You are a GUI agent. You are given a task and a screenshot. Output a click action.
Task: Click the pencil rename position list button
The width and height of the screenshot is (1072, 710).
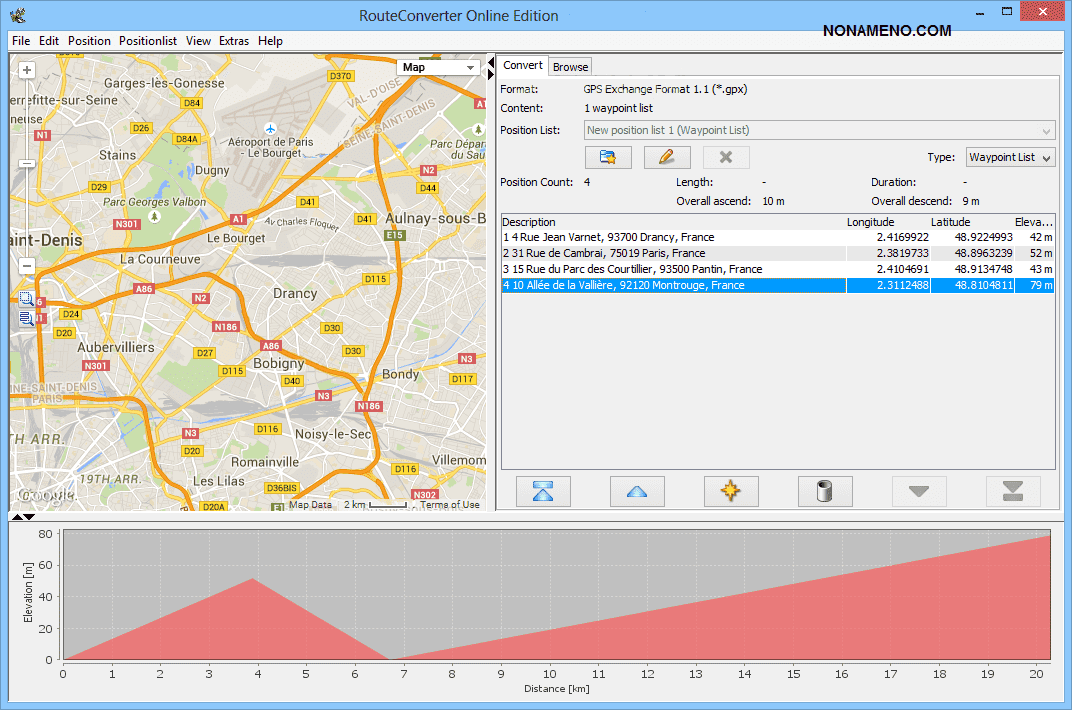[667, 157]
